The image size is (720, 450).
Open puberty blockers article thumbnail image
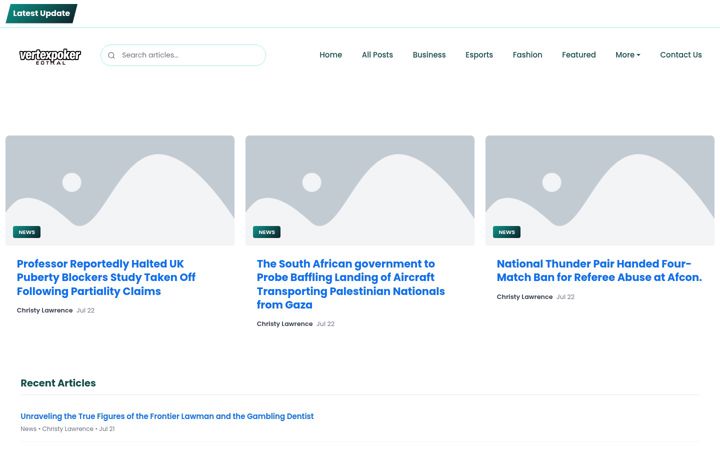click(120, 190)
